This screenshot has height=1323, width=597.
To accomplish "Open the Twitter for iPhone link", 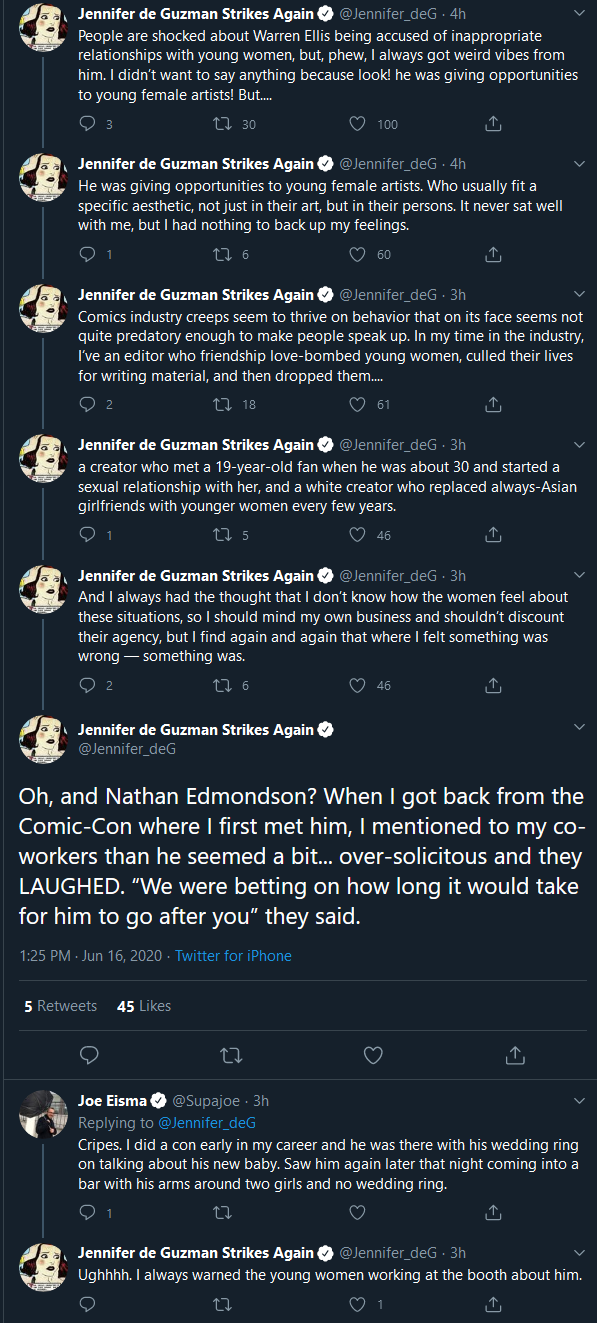I will pos(233,956).
